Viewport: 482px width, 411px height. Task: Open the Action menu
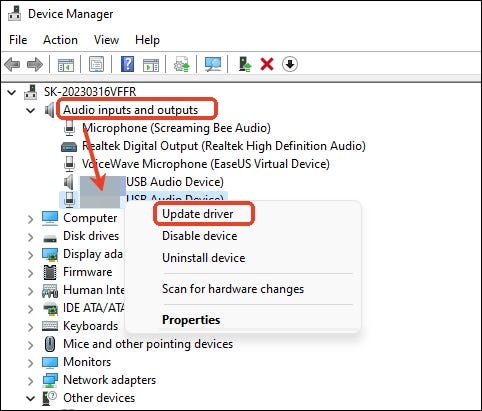(x=60, y=40)
